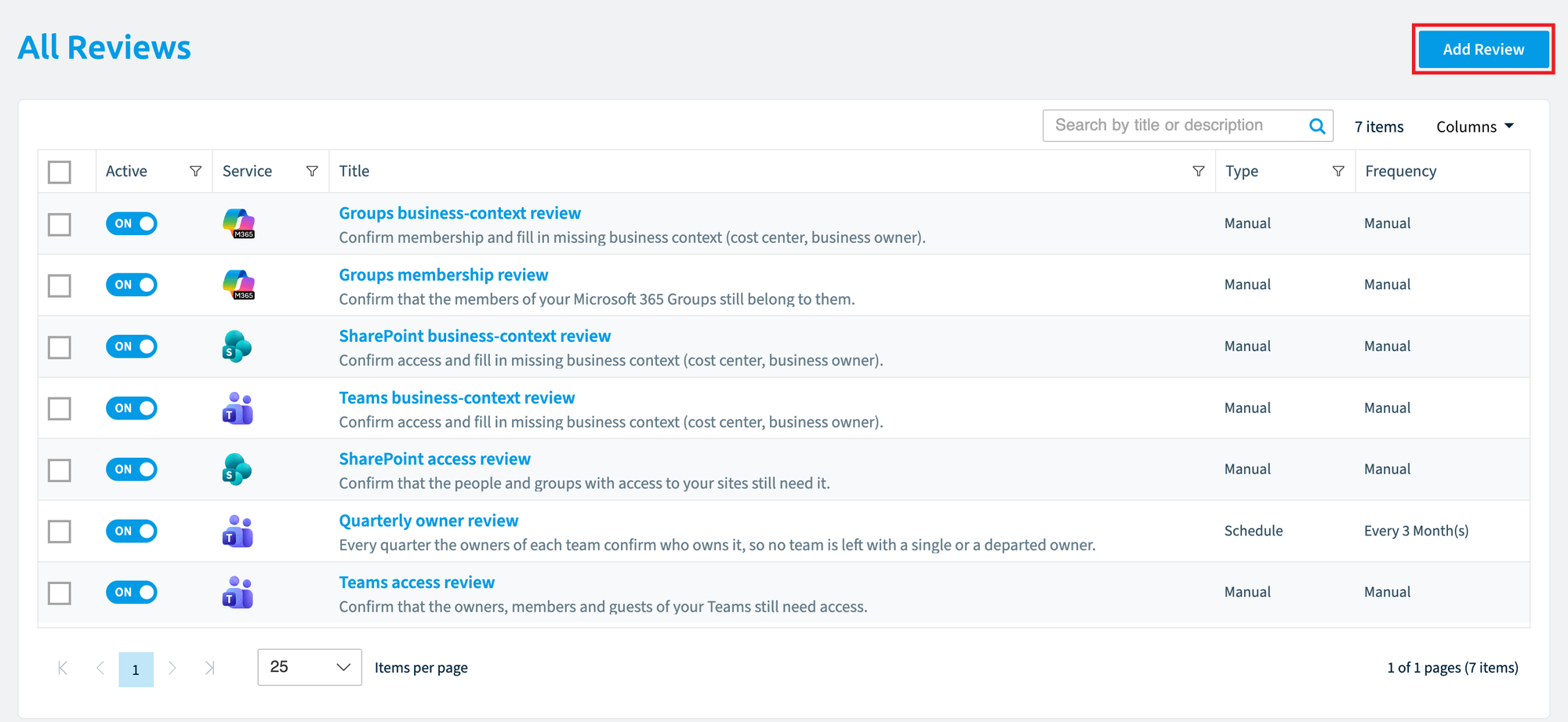Open the Type column filter
Viewport: 1568px width, 722px height.
click(x=1338, y=171)
